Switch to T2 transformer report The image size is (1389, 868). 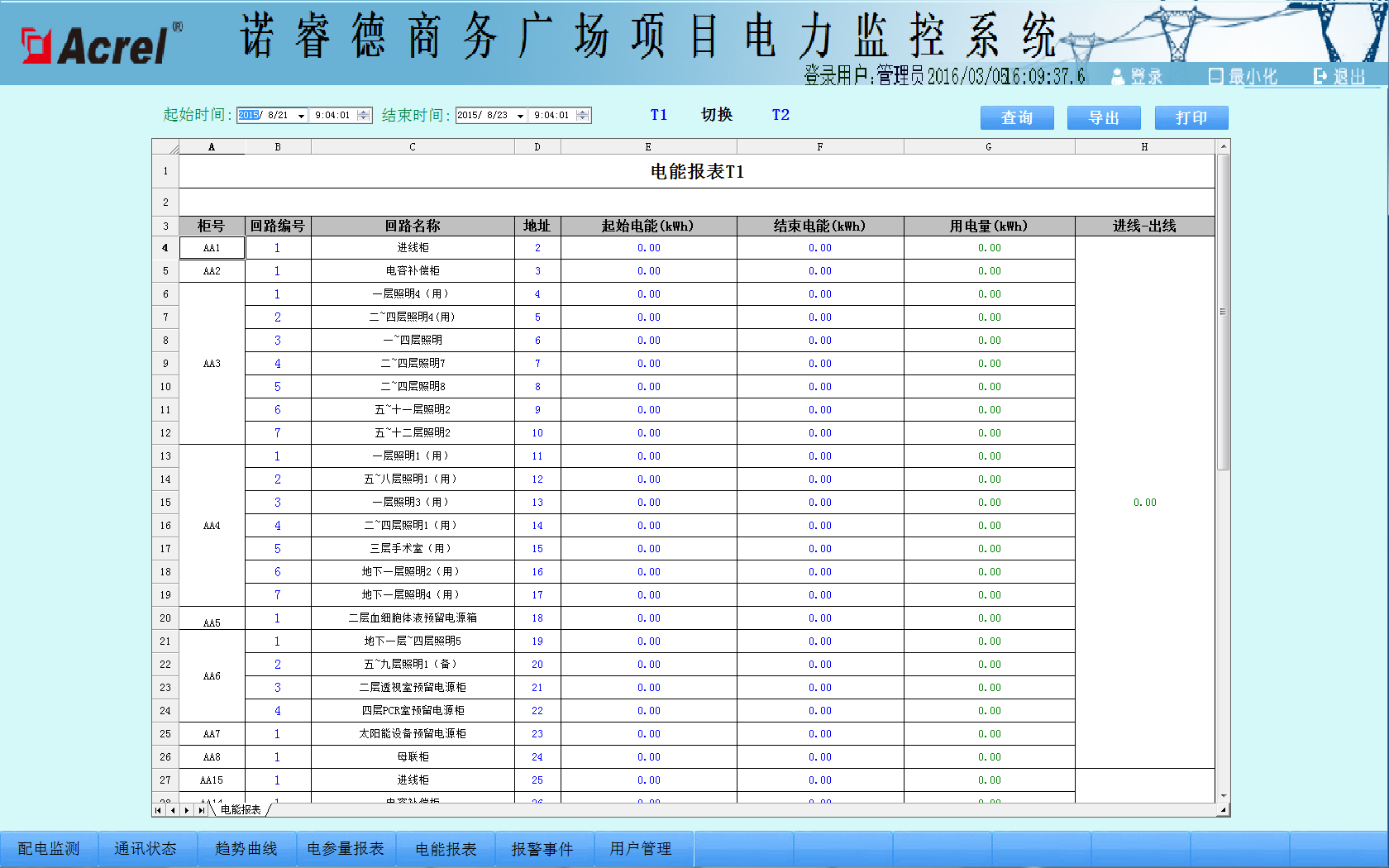pos(780,115)
